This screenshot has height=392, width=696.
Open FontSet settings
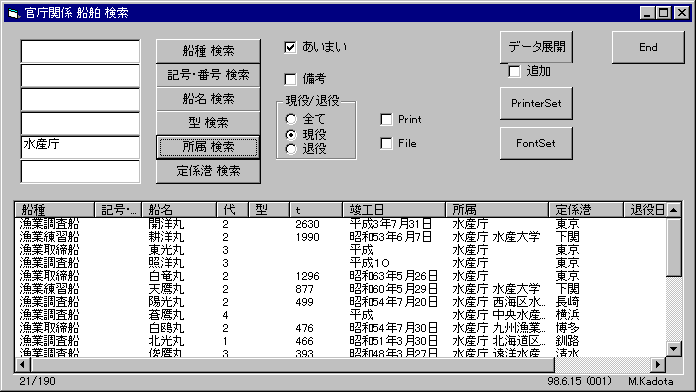click(x=536, y=143)
